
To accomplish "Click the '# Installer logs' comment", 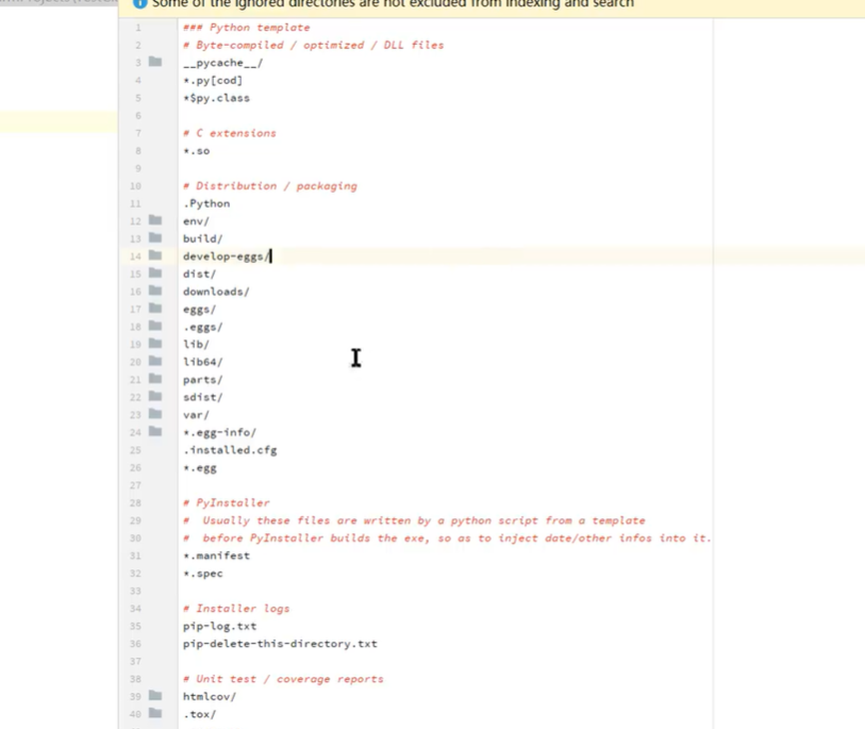I will tap(236, 609).
